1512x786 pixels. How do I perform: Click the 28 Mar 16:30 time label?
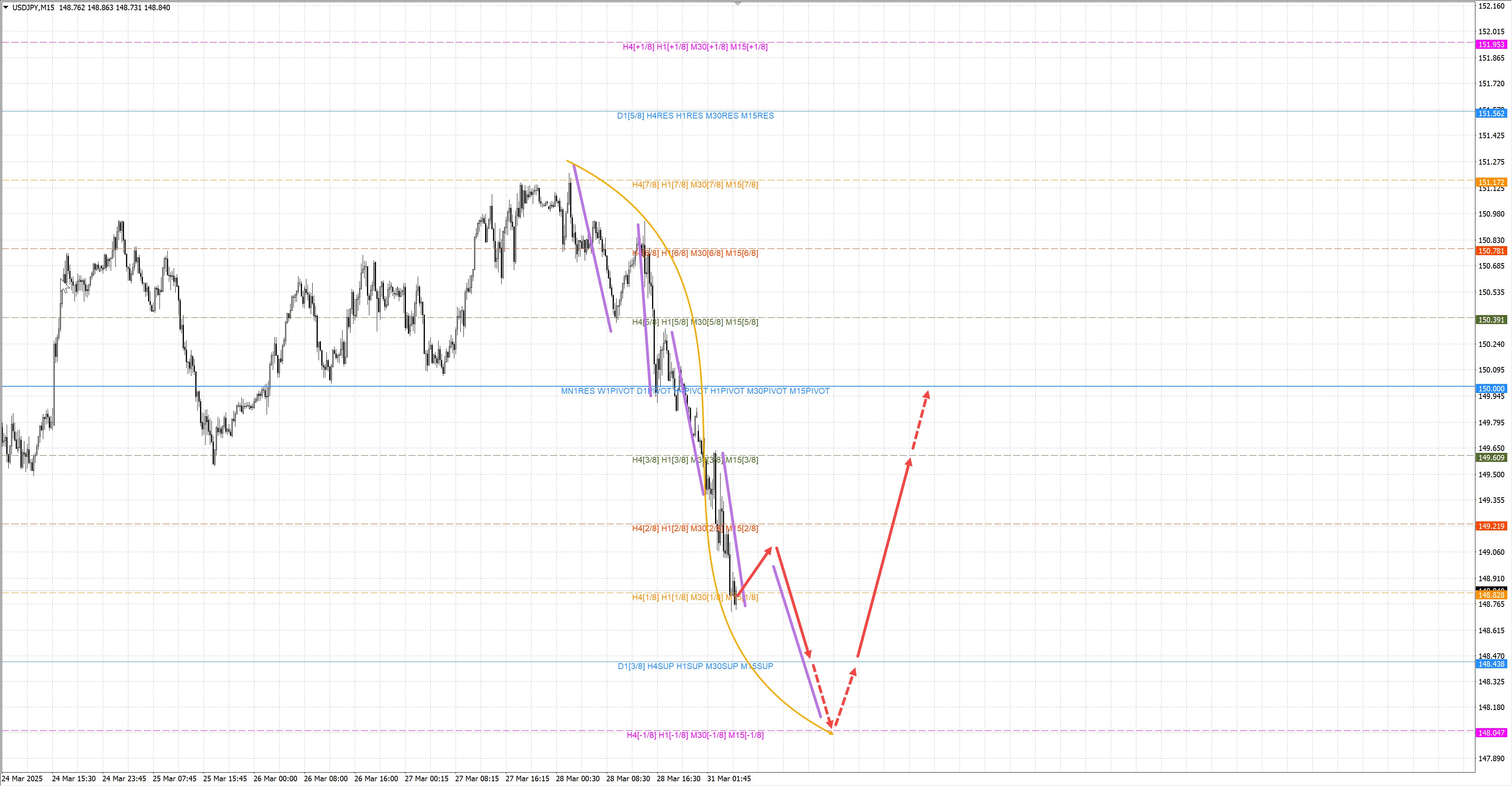pos(678,779)
